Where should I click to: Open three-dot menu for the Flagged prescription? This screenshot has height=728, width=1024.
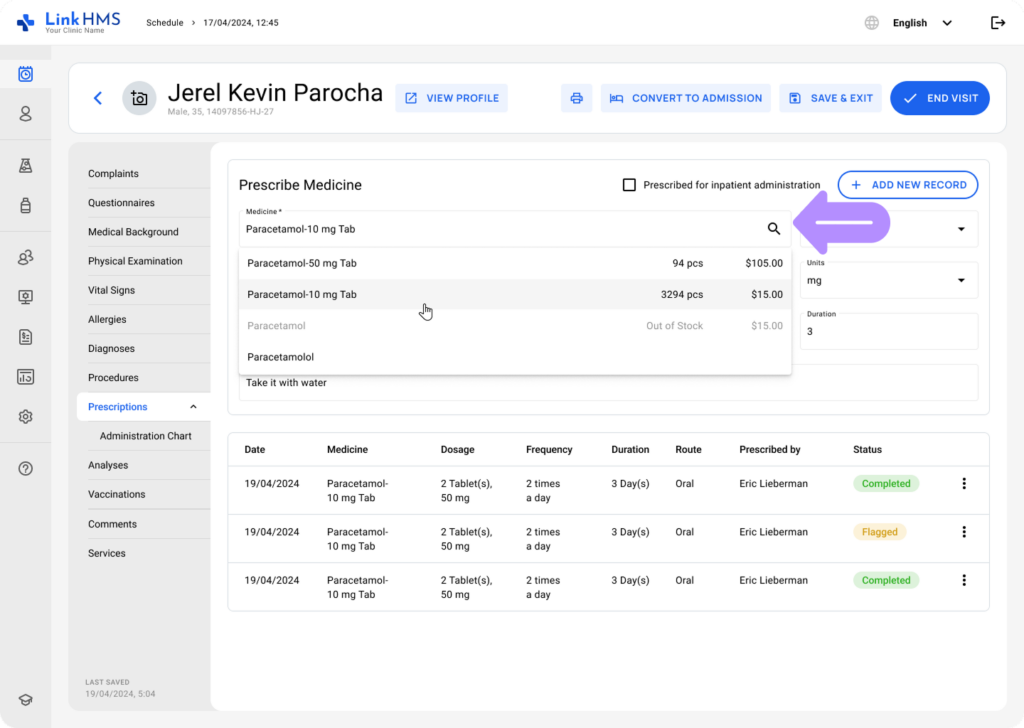(964, 532)
